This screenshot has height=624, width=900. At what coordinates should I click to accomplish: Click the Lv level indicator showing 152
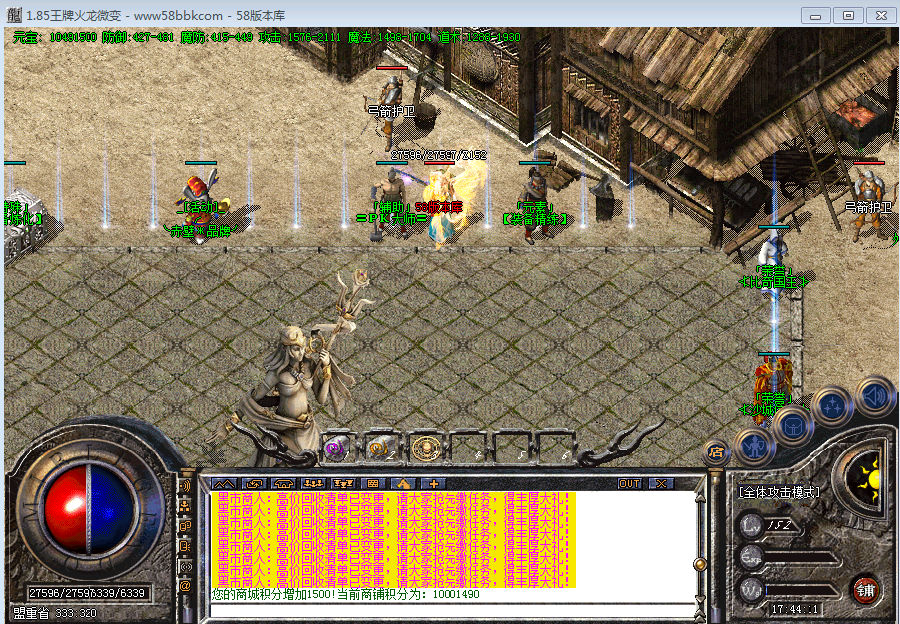point(772,525)
